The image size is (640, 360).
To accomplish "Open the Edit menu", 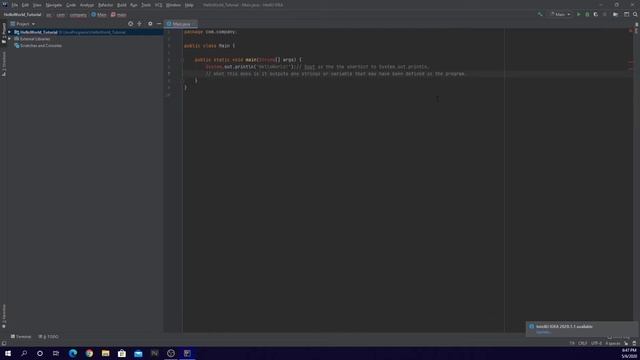I will pos(25,5).
